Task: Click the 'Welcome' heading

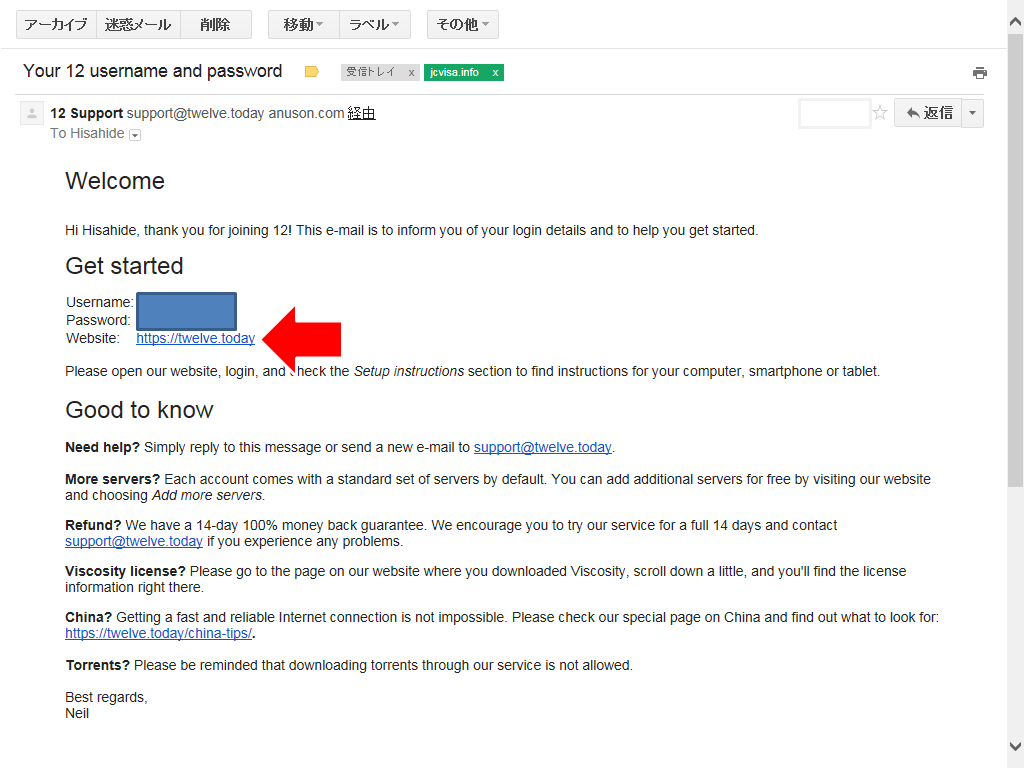Action: point(115,181)
